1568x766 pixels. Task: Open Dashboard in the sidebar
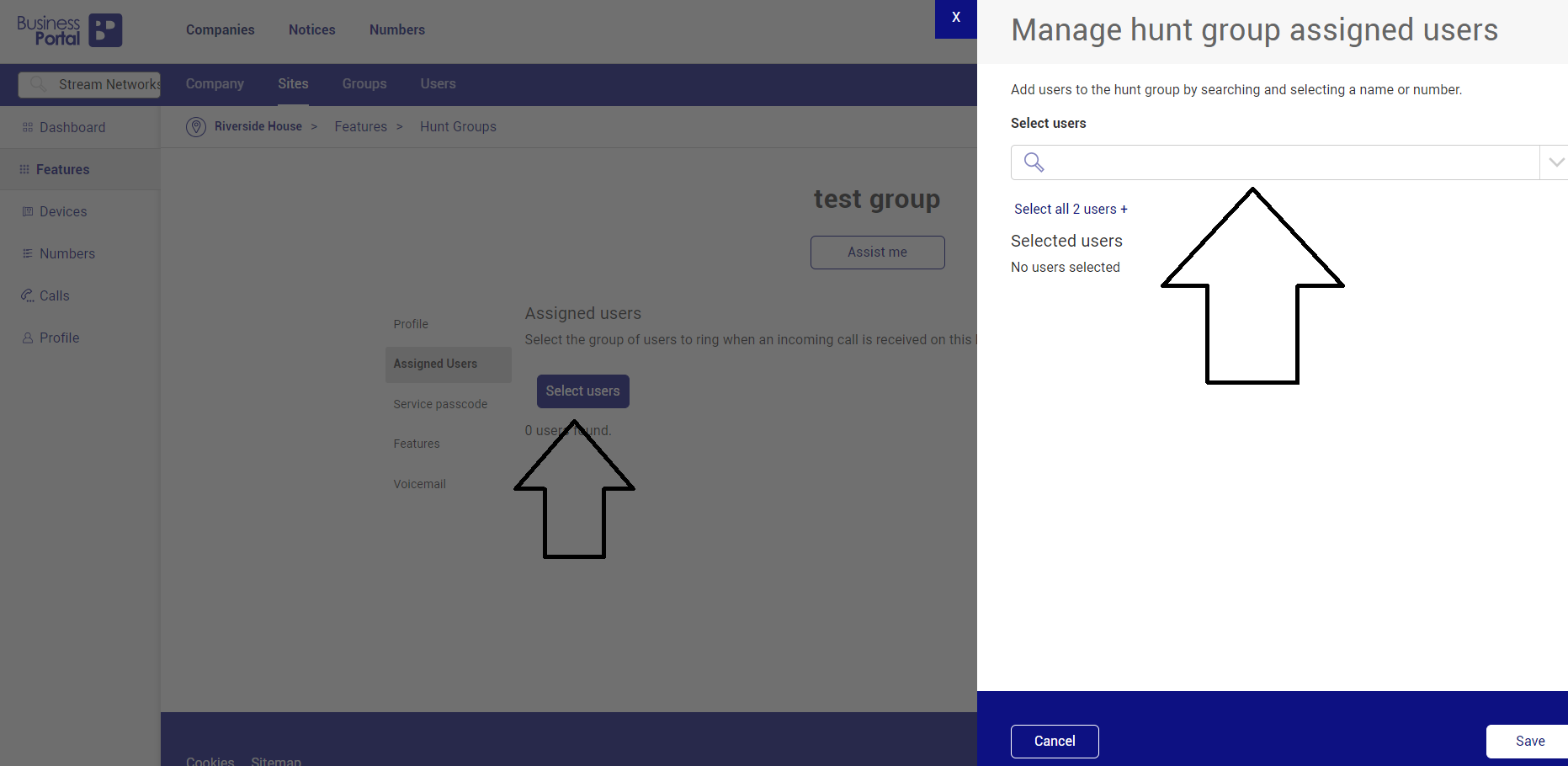coord(72,127)
